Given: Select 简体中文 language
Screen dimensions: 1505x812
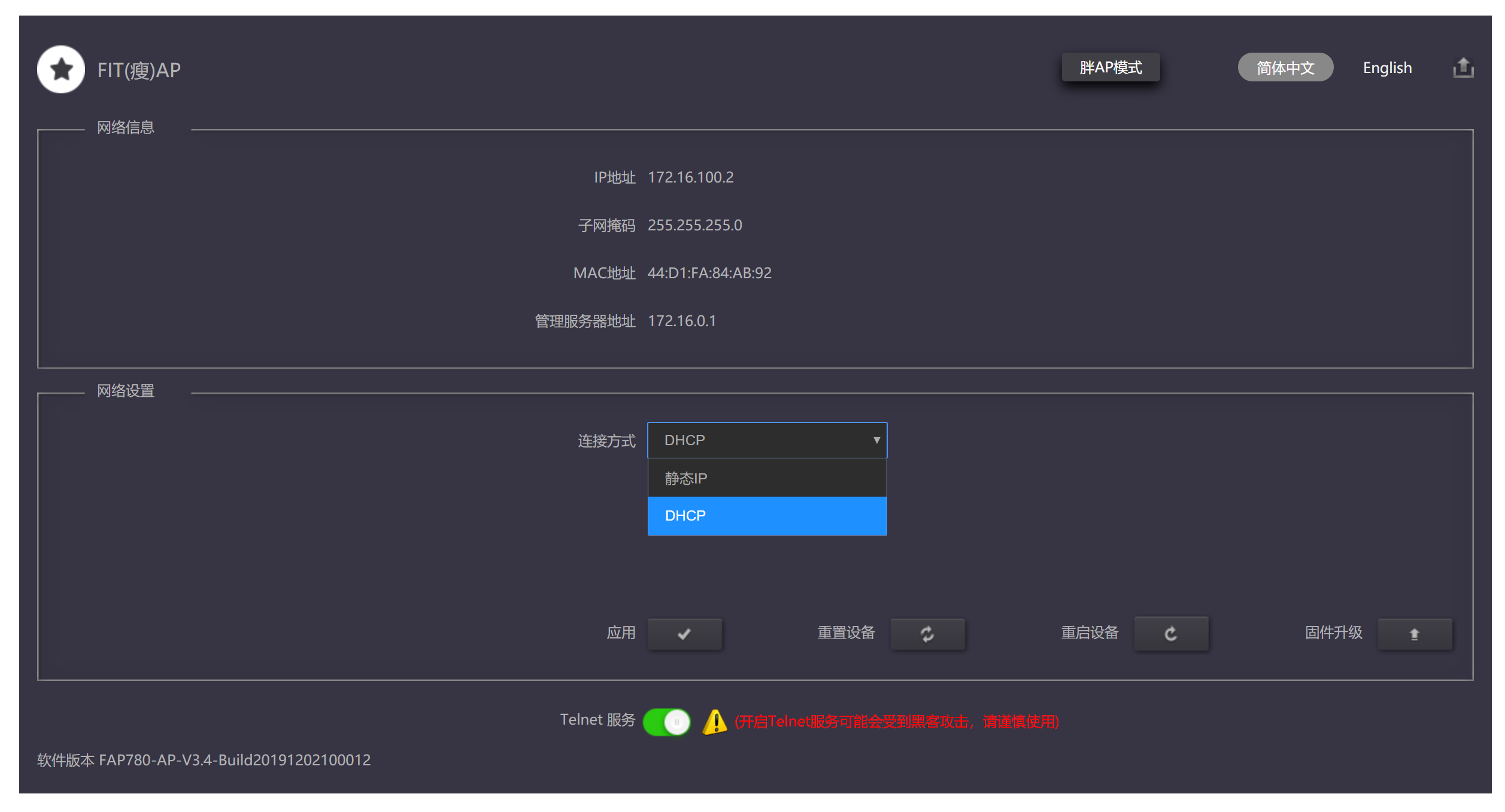Looking at the screenshot, I should 1285,68.
